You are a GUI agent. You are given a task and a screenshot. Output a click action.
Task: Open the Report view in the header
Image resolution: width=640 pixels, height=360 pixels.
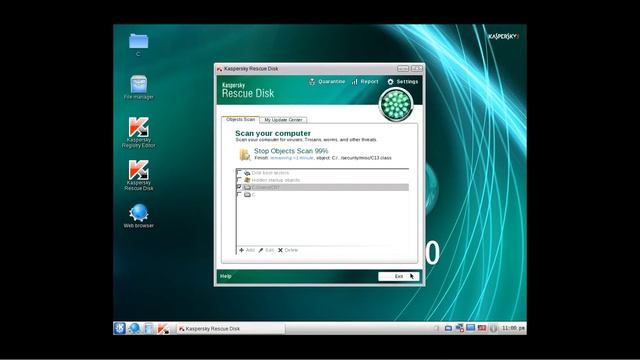click(365, 82)
